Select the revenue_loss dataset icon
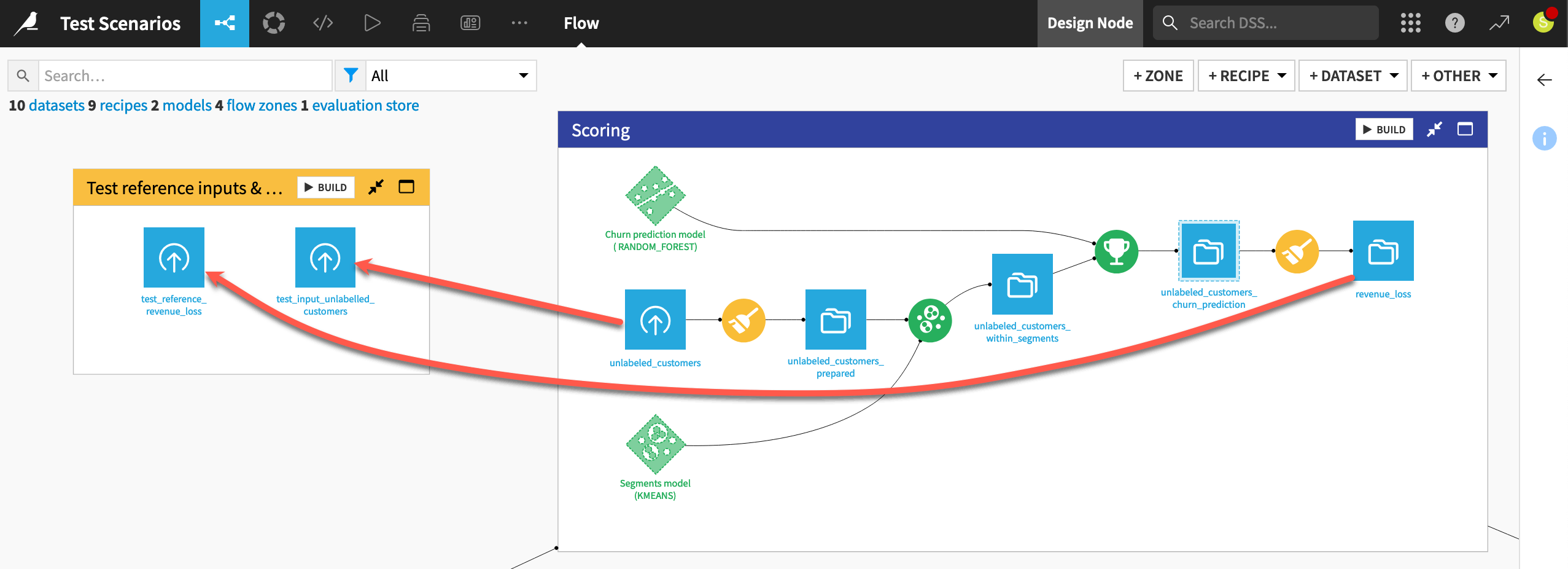Viewport: 1568px width, 569px height. coord(1383,251)
